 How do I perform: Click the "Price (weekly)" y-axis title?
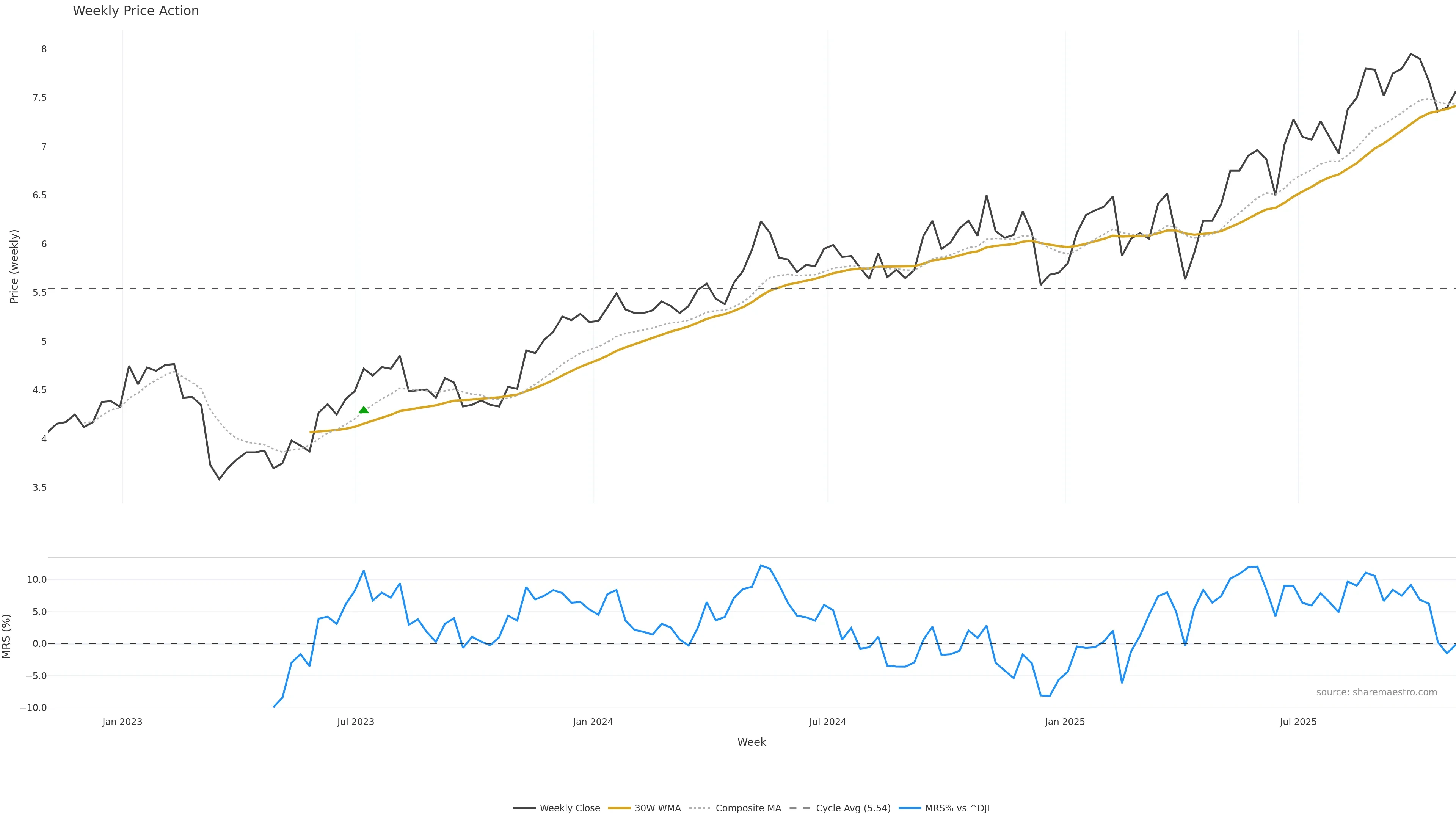[14, 266]
